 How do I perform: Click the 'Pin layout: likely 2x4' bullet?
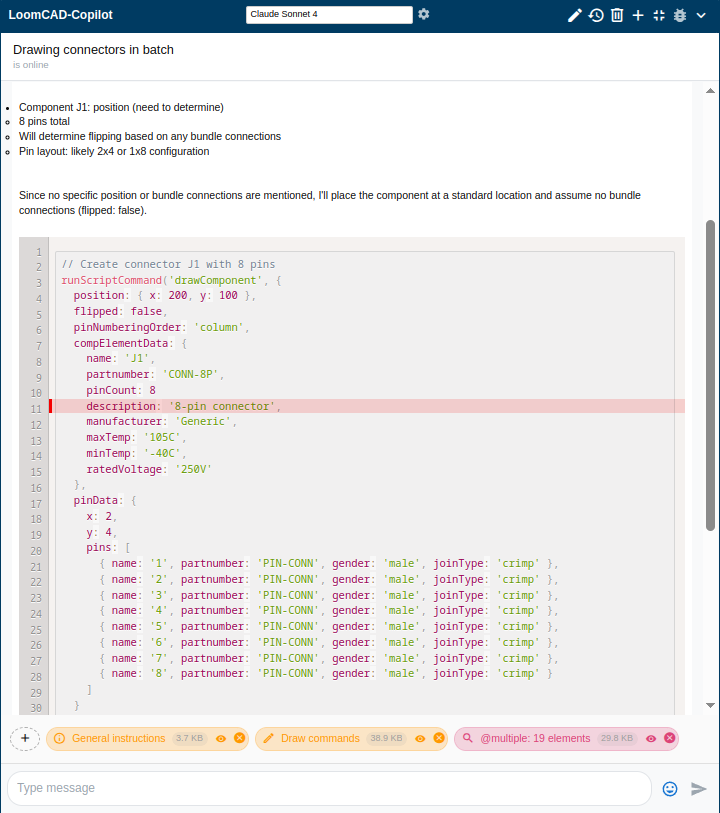pyautogui.click(x=114, y=151)
